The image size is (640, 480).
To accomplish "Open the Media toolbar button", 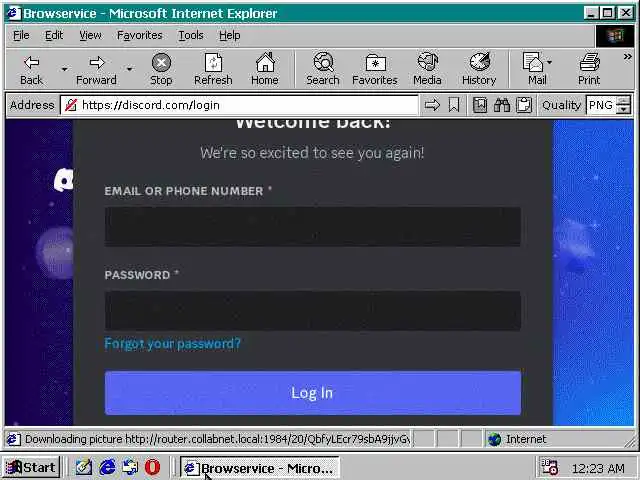I will (427, 69).
